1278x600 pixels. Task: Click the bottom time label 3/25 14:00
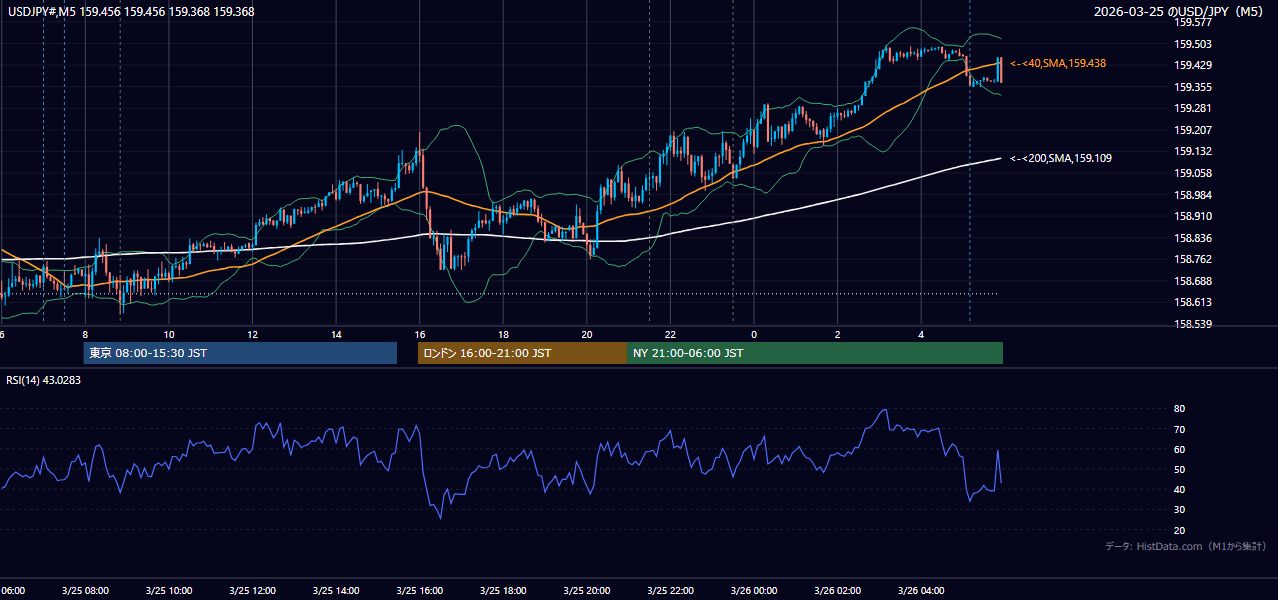pyautogui.click(x=336, y=591)
